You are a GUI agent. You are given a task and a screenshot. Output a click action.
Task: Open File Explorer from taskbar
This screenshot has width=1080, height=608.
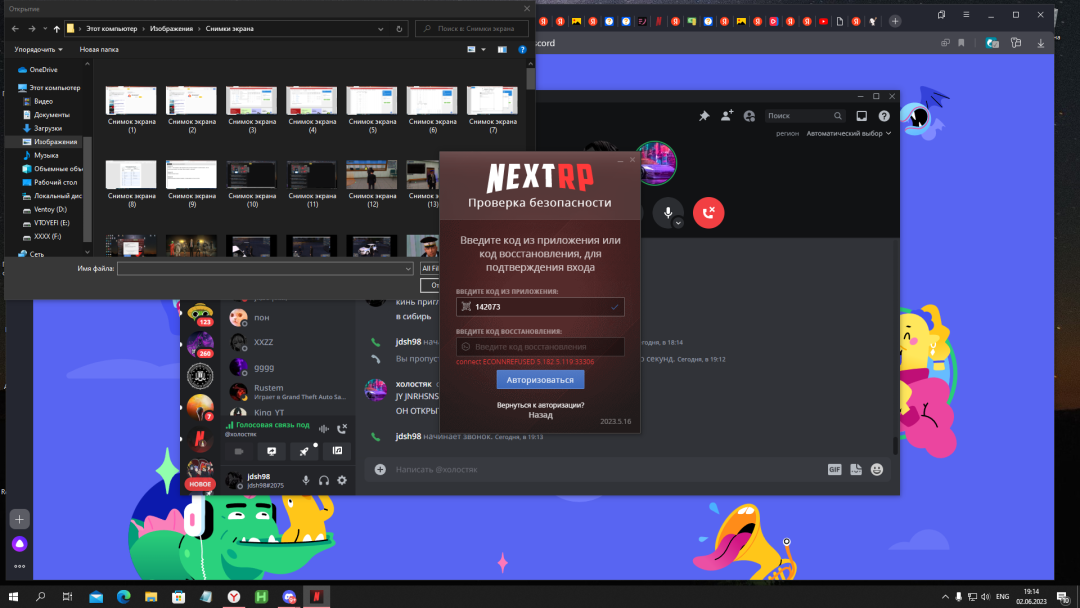(x=151, y=596)
